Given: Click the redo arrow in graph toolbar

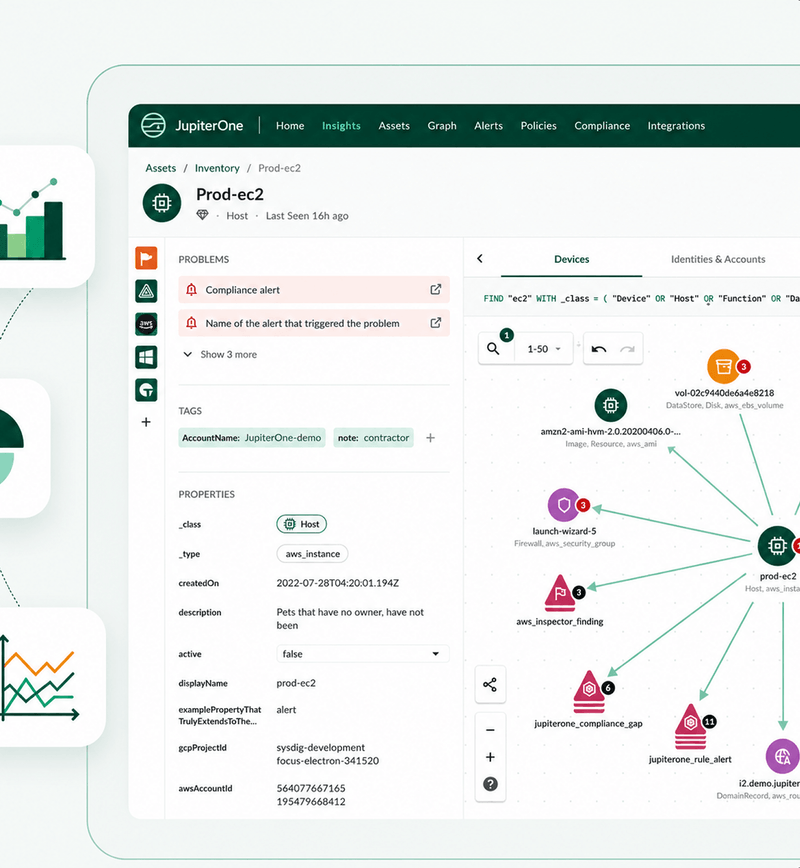Looking at the screenshot, I should pos(627,349).
